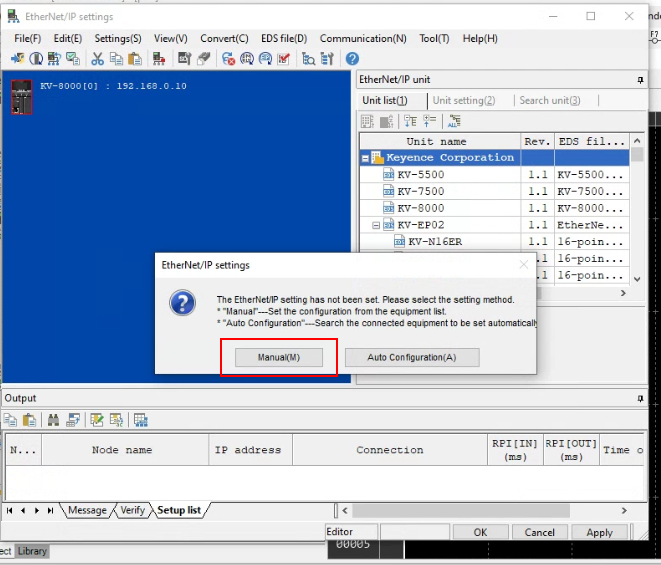
Task: Switch to the Unit list(1) tab
Action: click(385, 100)
